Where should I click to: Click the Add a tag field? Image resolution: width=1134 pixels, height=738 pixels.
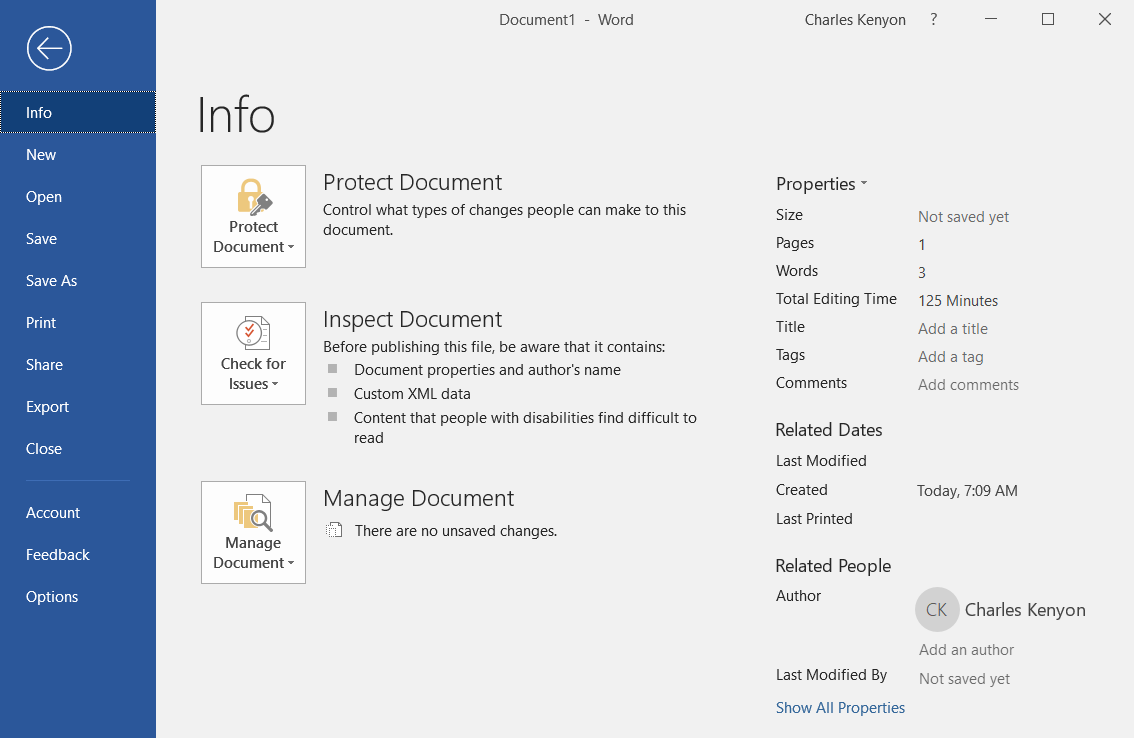click(950, 357)
